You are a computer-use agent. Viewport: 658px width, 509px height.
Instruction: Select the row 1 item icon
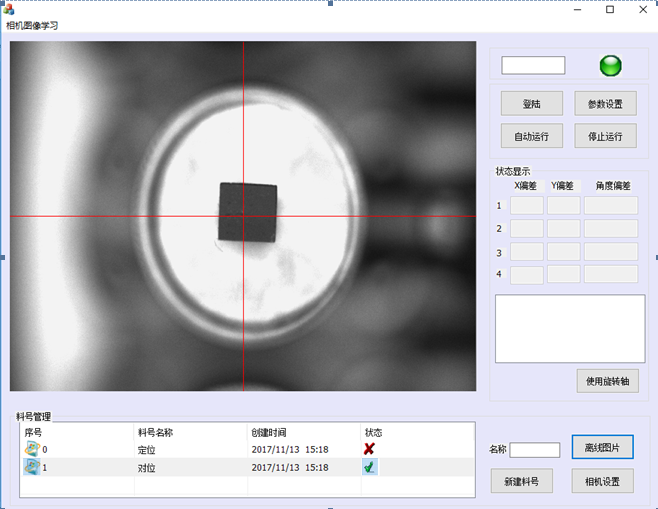click(x=32, y=467)
